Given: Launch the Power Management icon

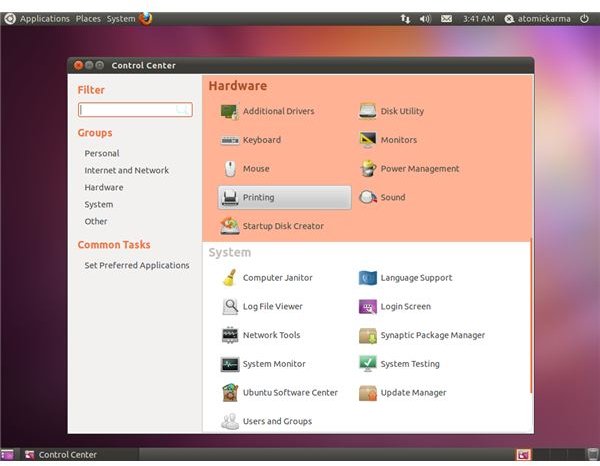Looking at the screenshot, I should coord(368,168).
